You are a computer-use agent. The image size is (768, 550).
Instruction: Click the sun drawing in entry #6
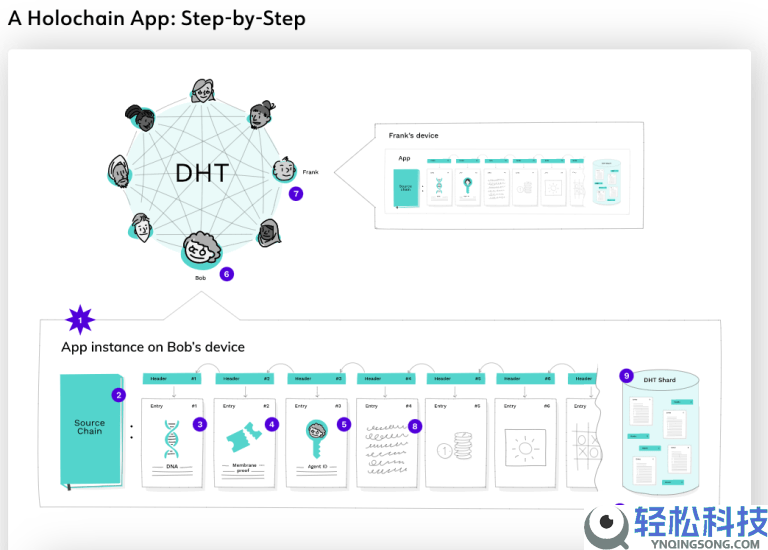[x=527, y=442]
